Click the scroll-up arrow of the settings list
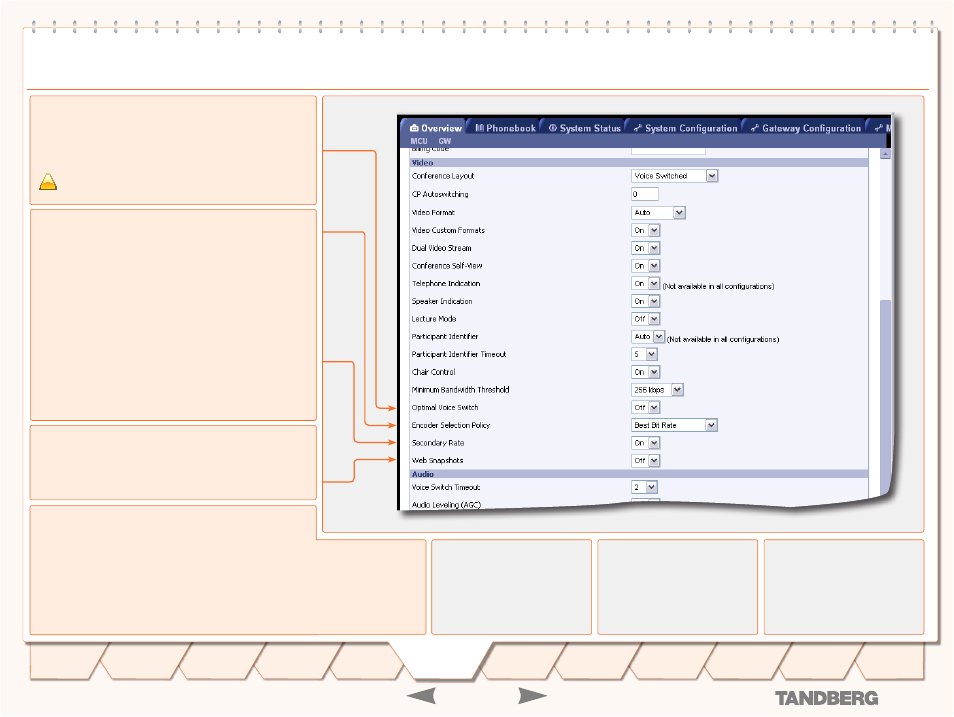The height and width of the screenshot is (717, 954). [885, 154]
